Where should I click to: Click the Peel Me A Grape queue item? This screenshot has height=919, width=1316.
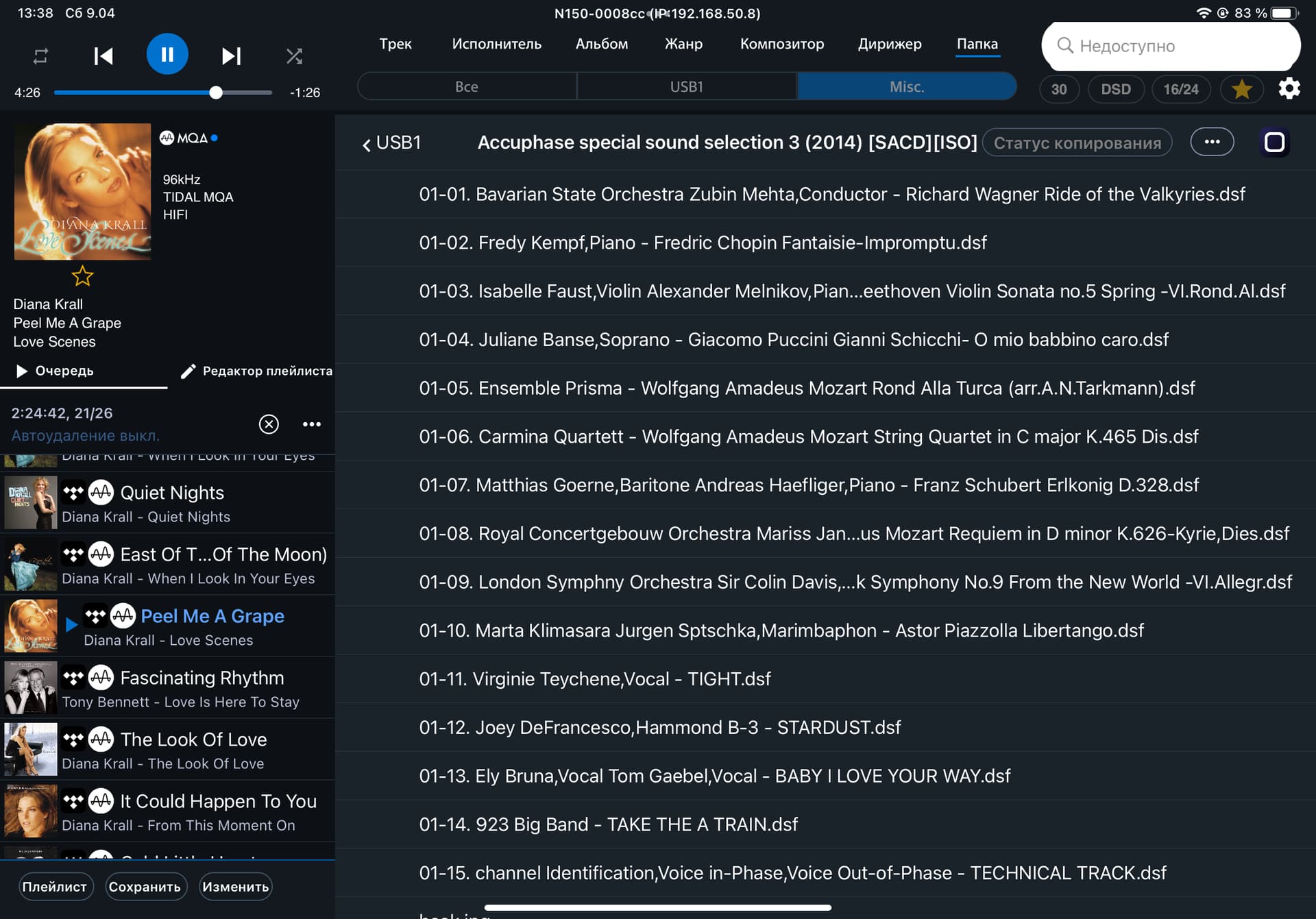[x=168, y=626]
